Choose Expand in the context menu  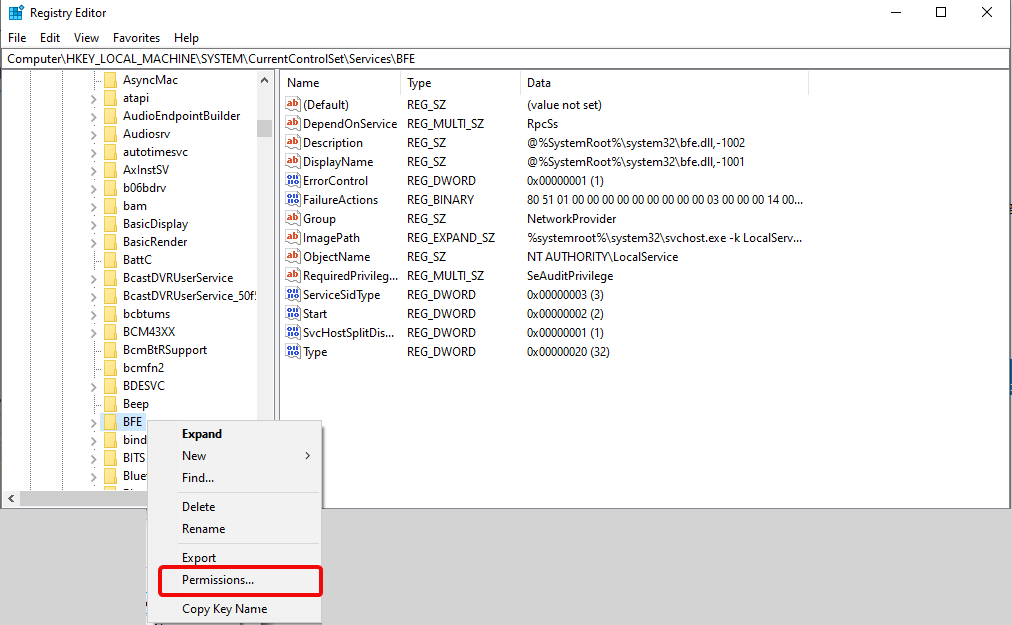pyautogui.click(x=234, y=434)
